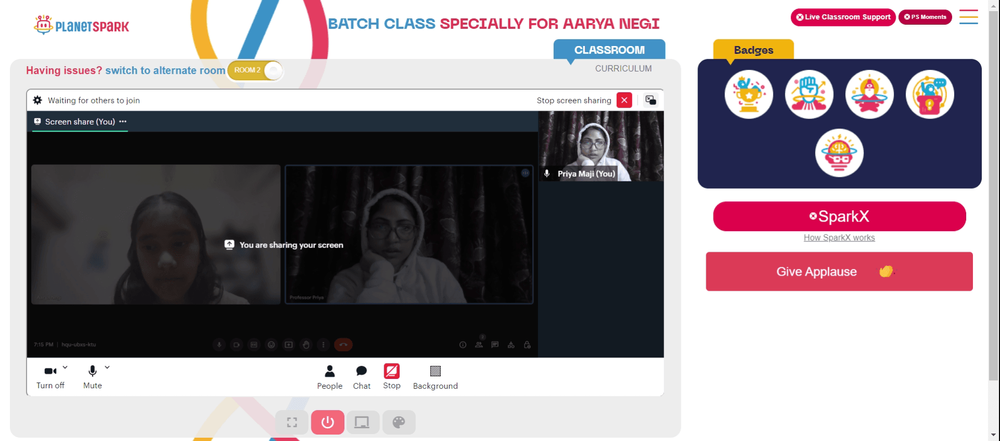1000x441 pixels.
Task: Click the SparkX button
Action: click(839, 216)
